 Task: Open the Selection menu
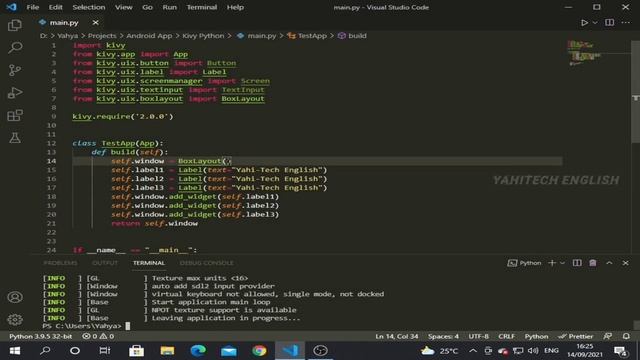[x=89, y=7]
